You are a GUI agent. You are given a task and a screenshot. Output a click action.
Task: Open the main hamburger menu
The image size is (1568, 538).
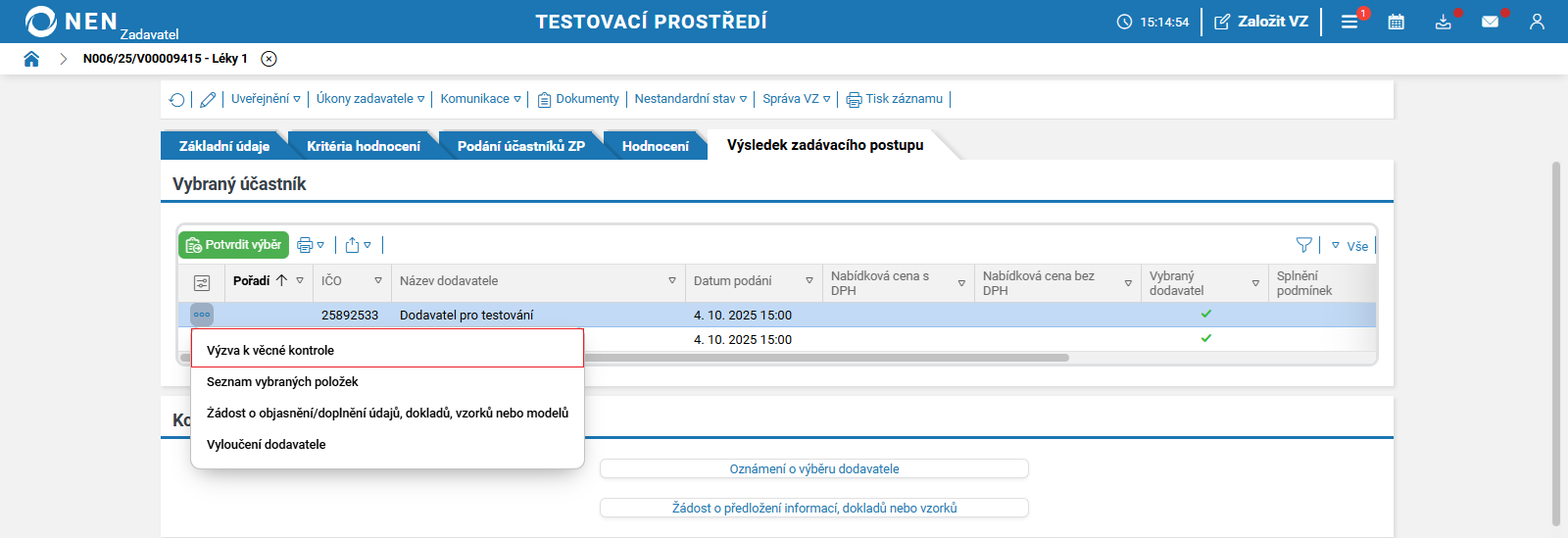tap(1349, 22)
